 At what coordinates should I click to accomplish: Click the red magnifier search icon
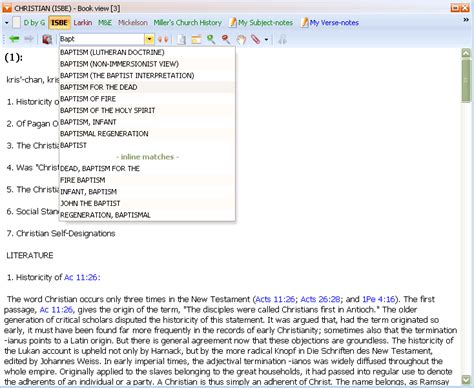[x=226, y=39]
